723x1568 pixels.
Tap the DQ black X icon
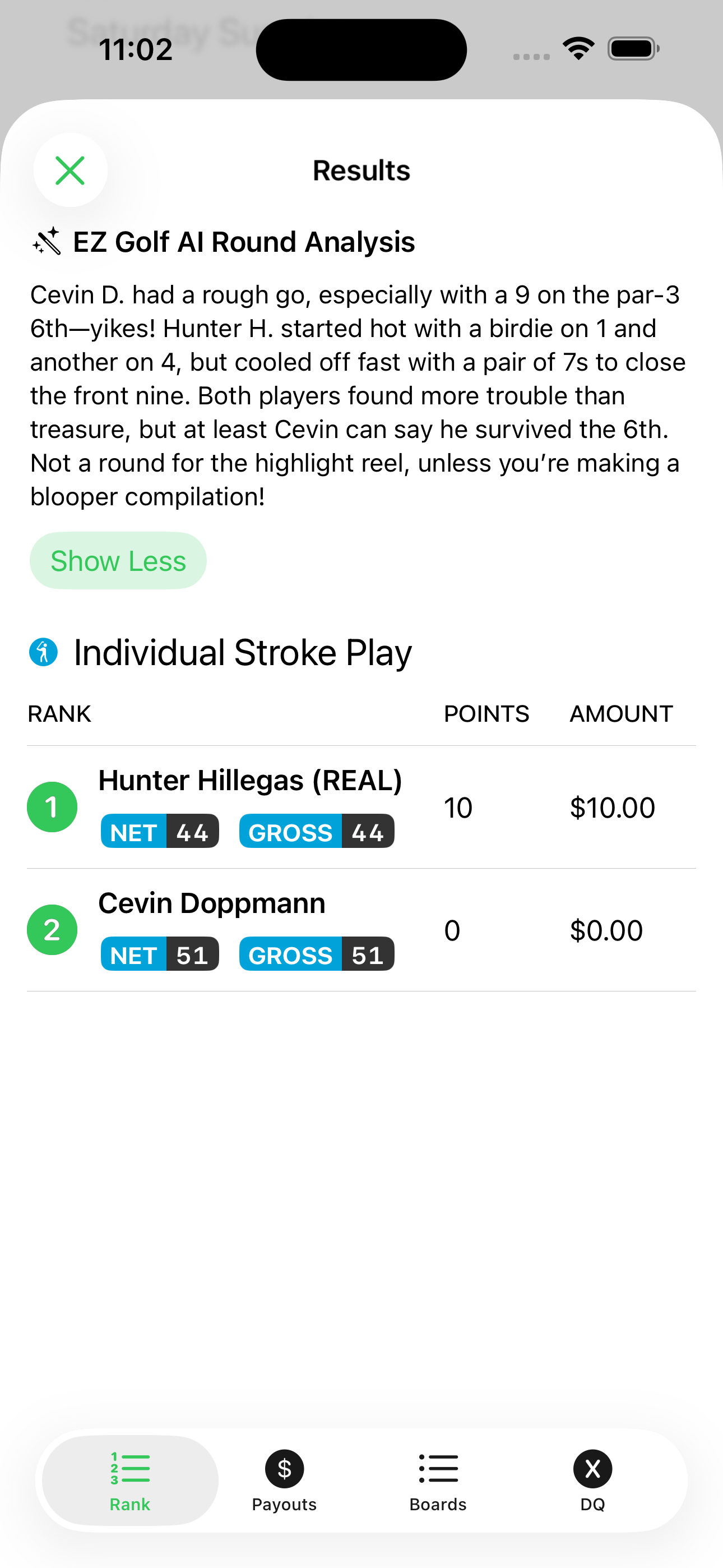pyautogui.click(x=592, y=1468)
